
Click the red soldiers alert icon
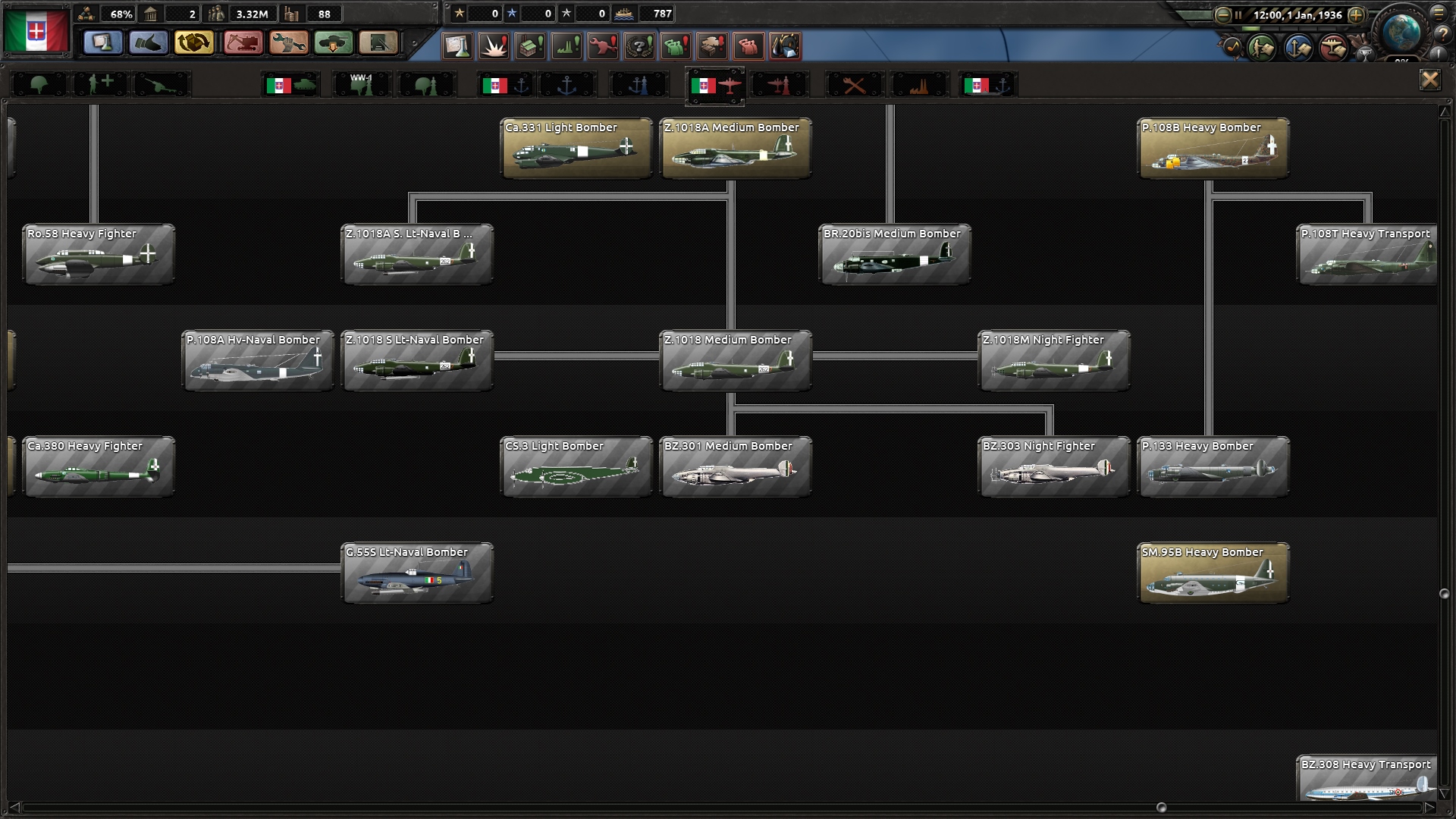click(748, 46)
